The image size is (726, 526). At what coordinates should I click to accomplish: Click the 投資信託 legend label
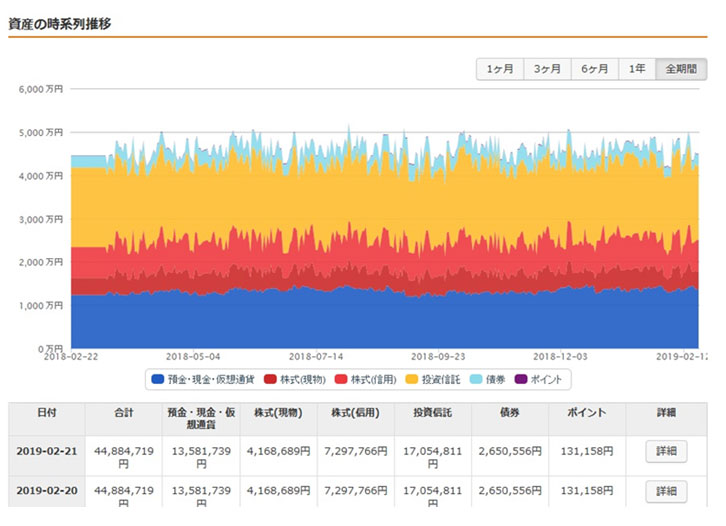click(441, 380)
